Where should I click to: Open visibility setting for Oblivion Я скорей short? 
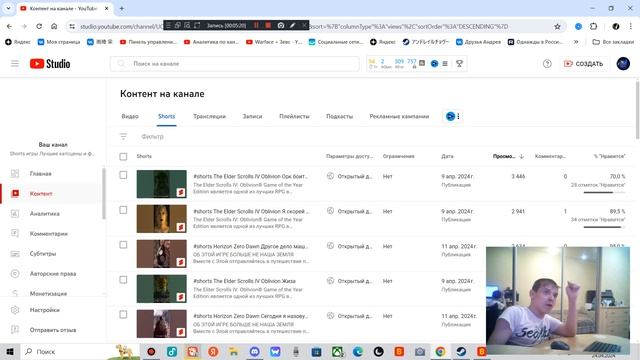pyautogui.click(x=350, y=211)
